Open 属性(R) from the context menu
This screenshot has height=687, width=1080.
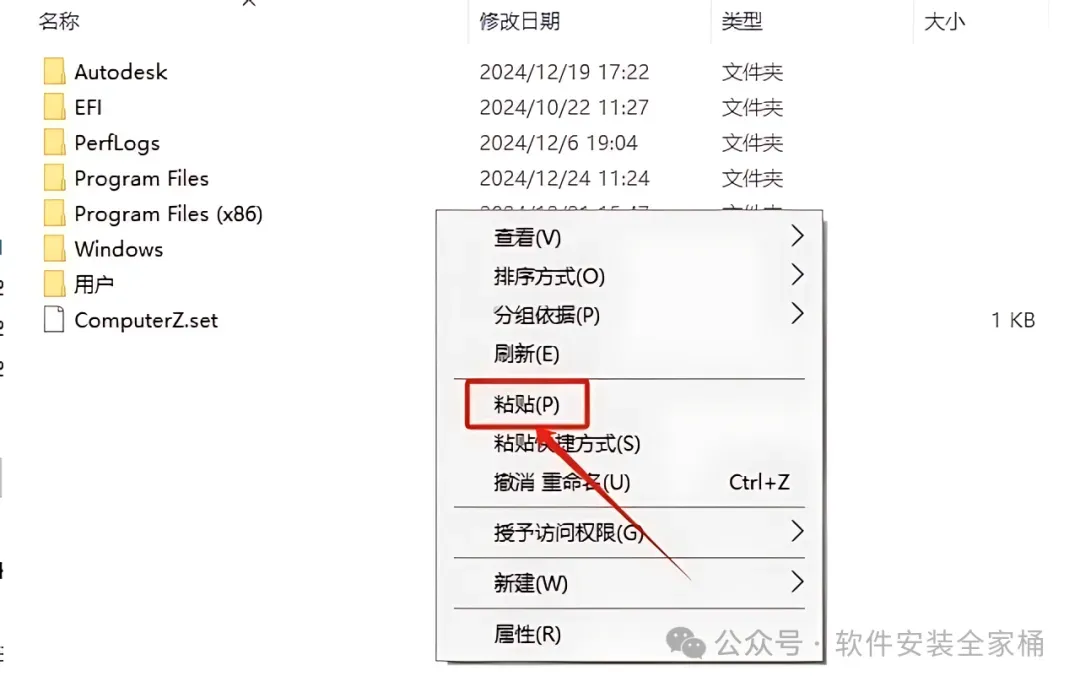(527, 633)
